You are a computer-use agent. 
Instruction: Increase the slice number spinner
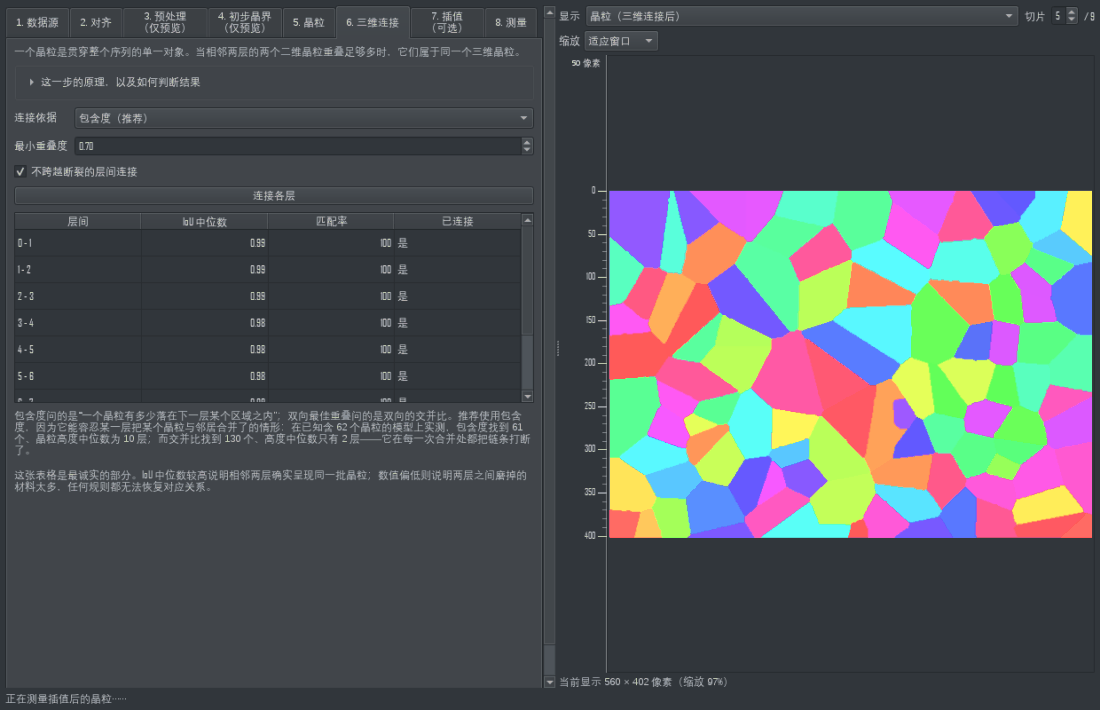(x=1071, y=12)
